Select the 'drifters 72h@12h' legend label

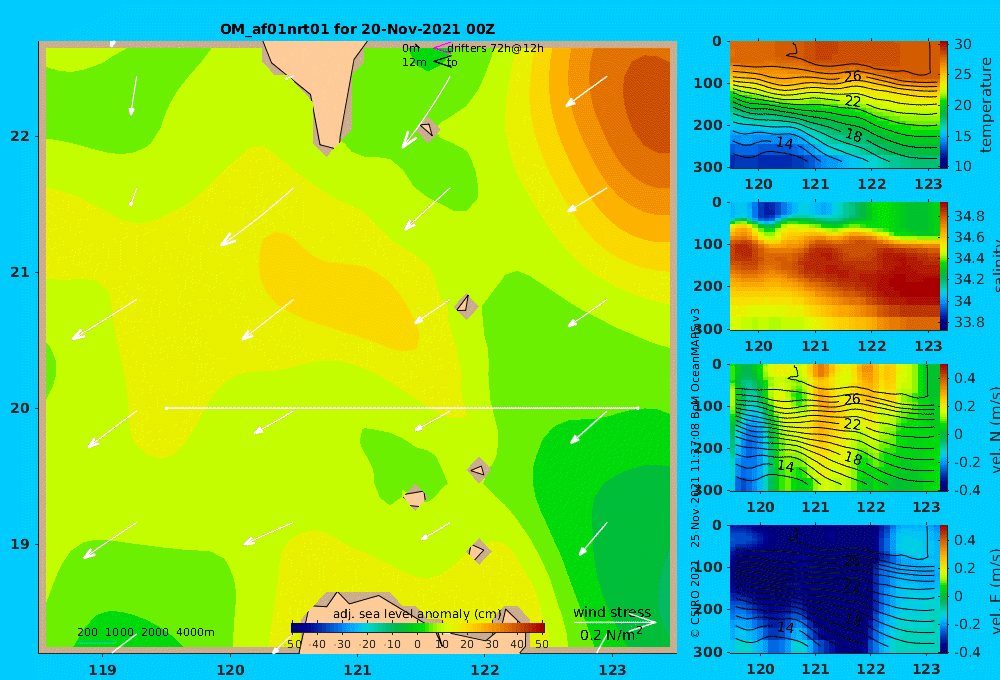496,48
